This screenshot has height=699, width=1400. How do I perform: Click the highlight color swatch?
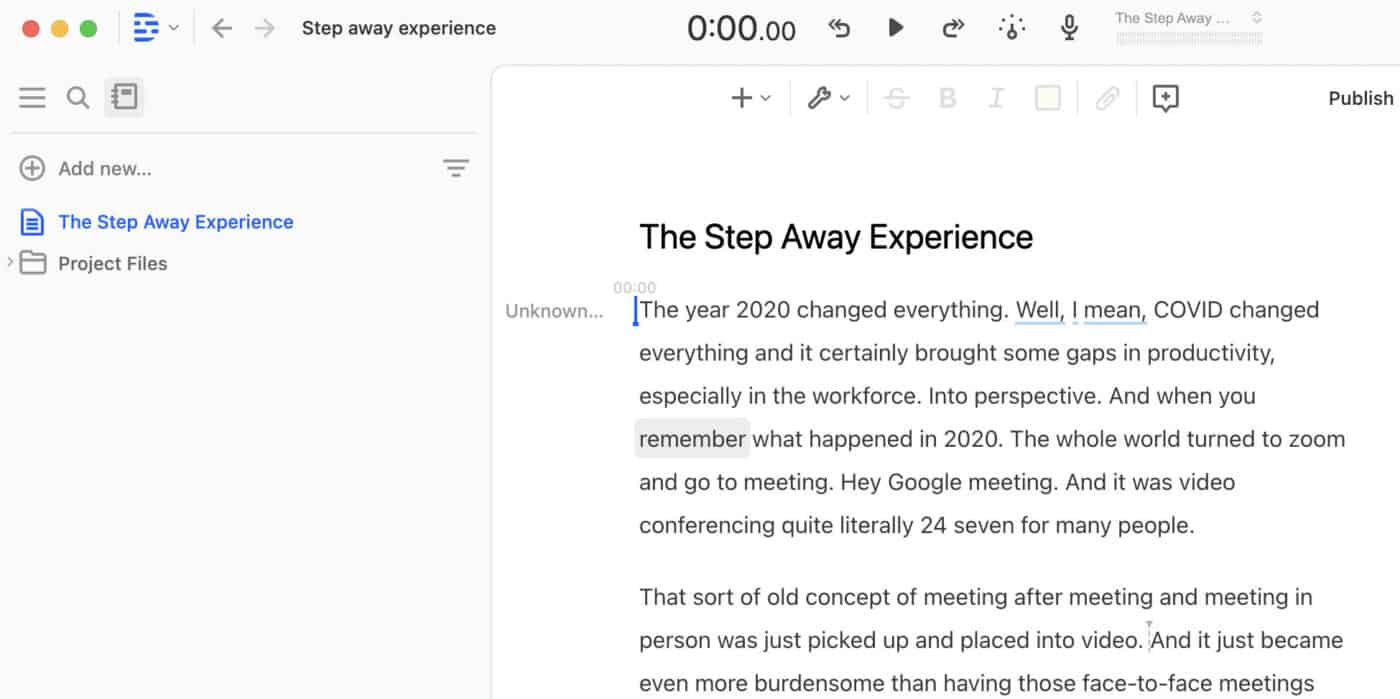coord(1047,98)
